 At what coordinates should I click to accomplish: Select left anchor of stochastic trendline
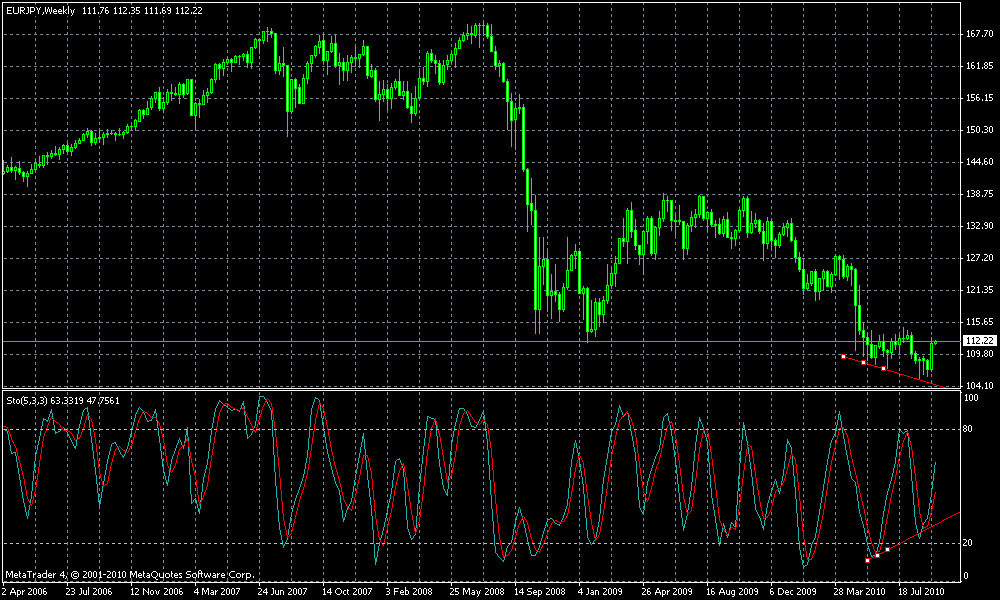click(867, 560)
